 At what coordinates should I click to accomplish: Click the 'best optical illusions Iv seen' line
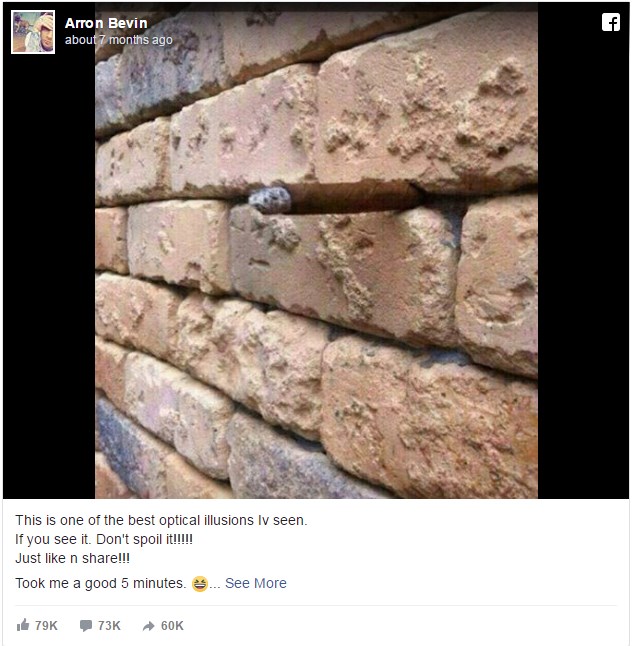tap(161, 520)
